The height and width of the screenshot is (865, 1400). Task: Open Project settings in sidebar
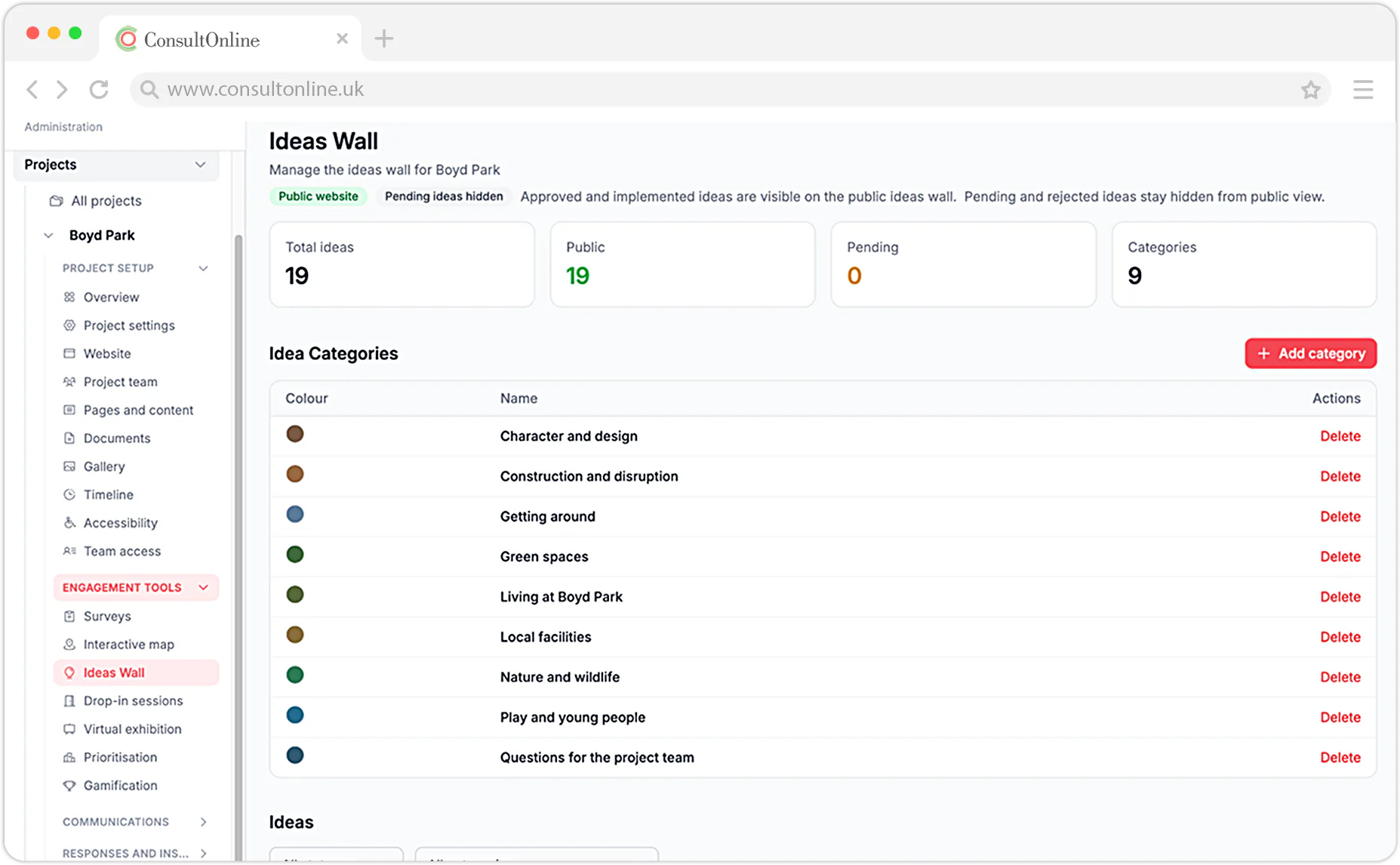pyautogui.click(x=129, y=325)
